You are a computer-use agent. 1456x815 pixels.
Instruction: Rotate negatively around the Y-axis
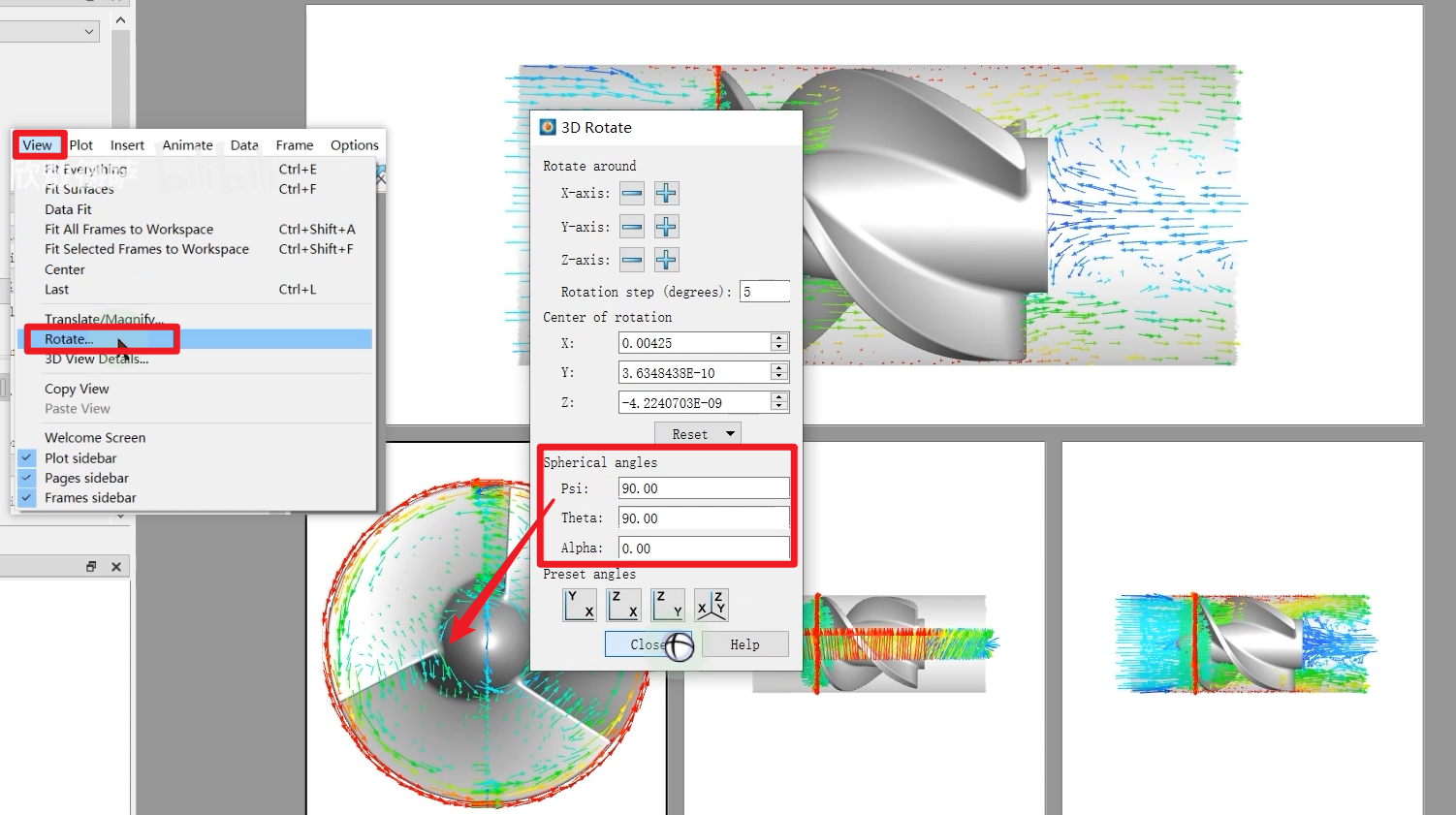(x=632, y=227)
